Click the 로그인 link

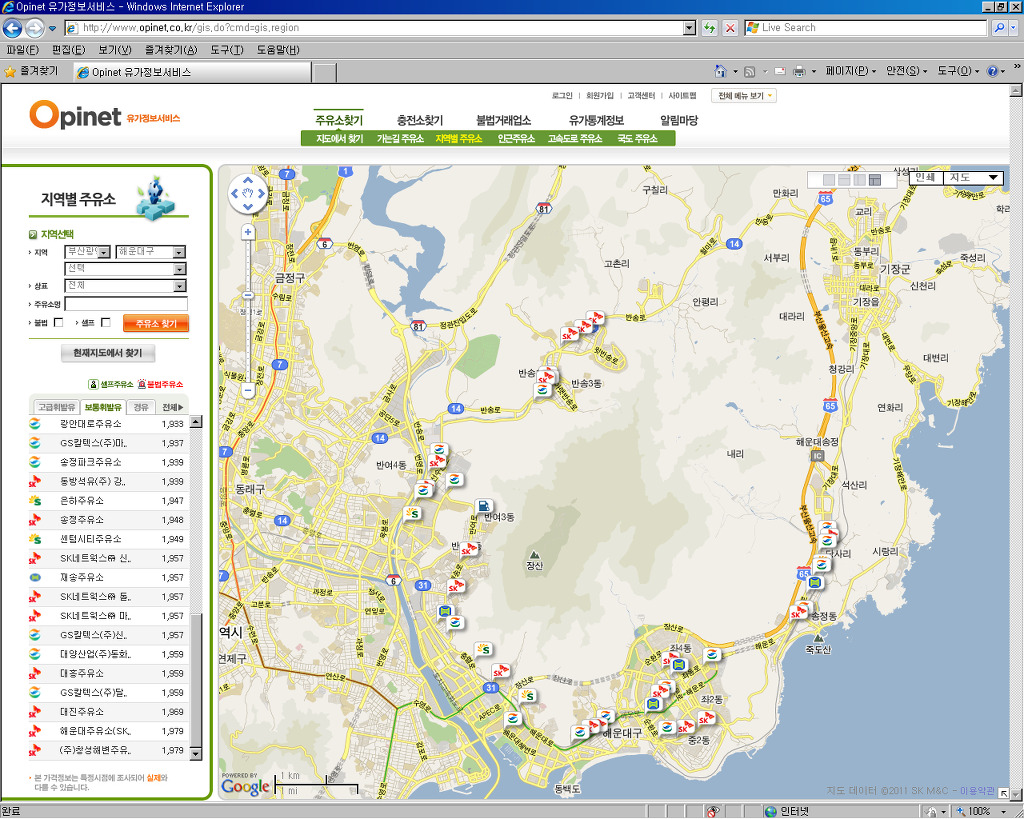click(x=562, y=95)
